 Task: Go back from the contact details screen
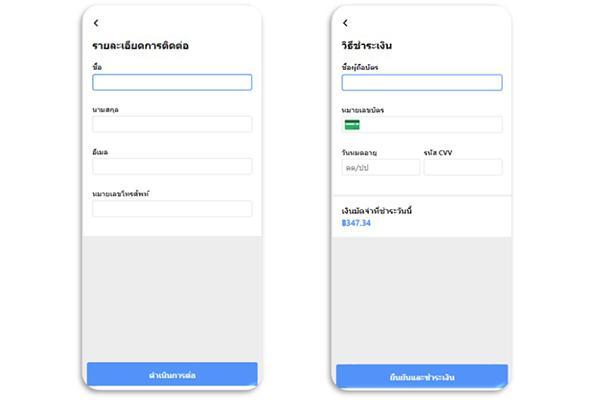pos(96,23)
